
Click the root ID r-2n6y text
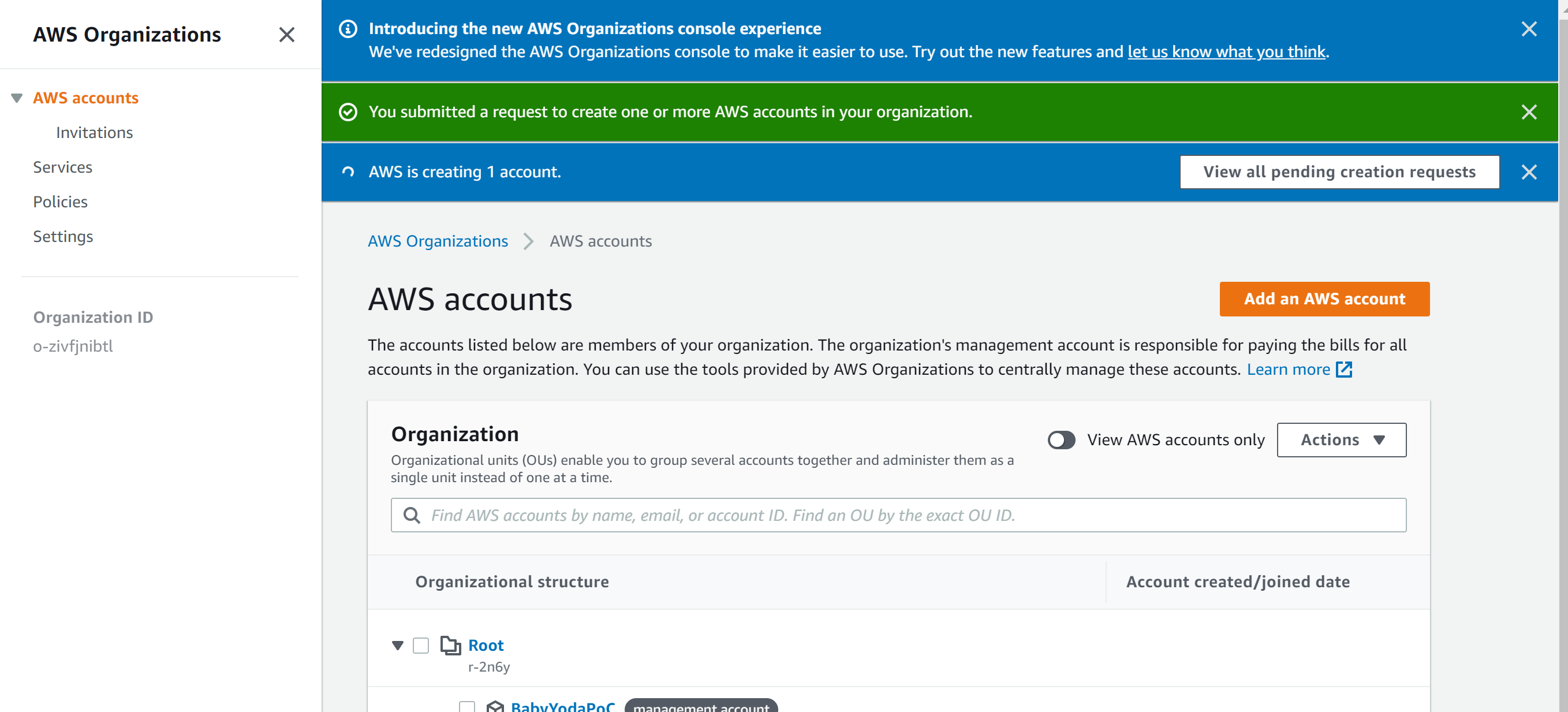pos(489,667)
